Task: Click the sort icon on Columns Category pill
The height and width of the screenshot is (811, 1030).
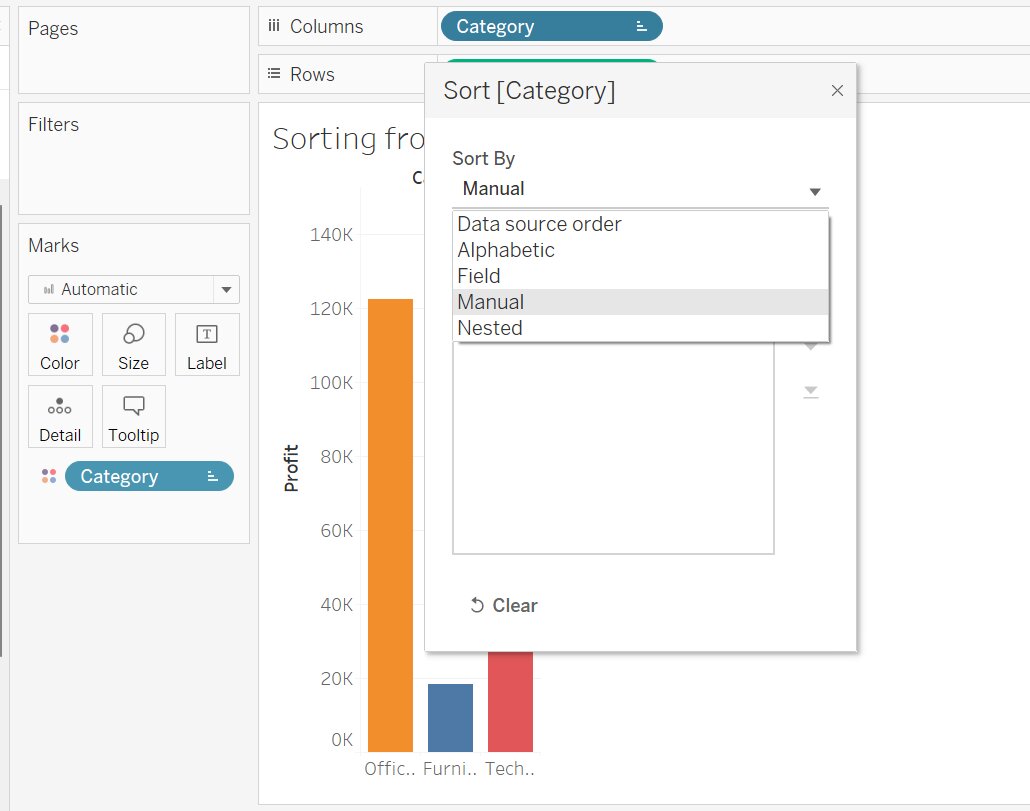Action: point(642,27)
